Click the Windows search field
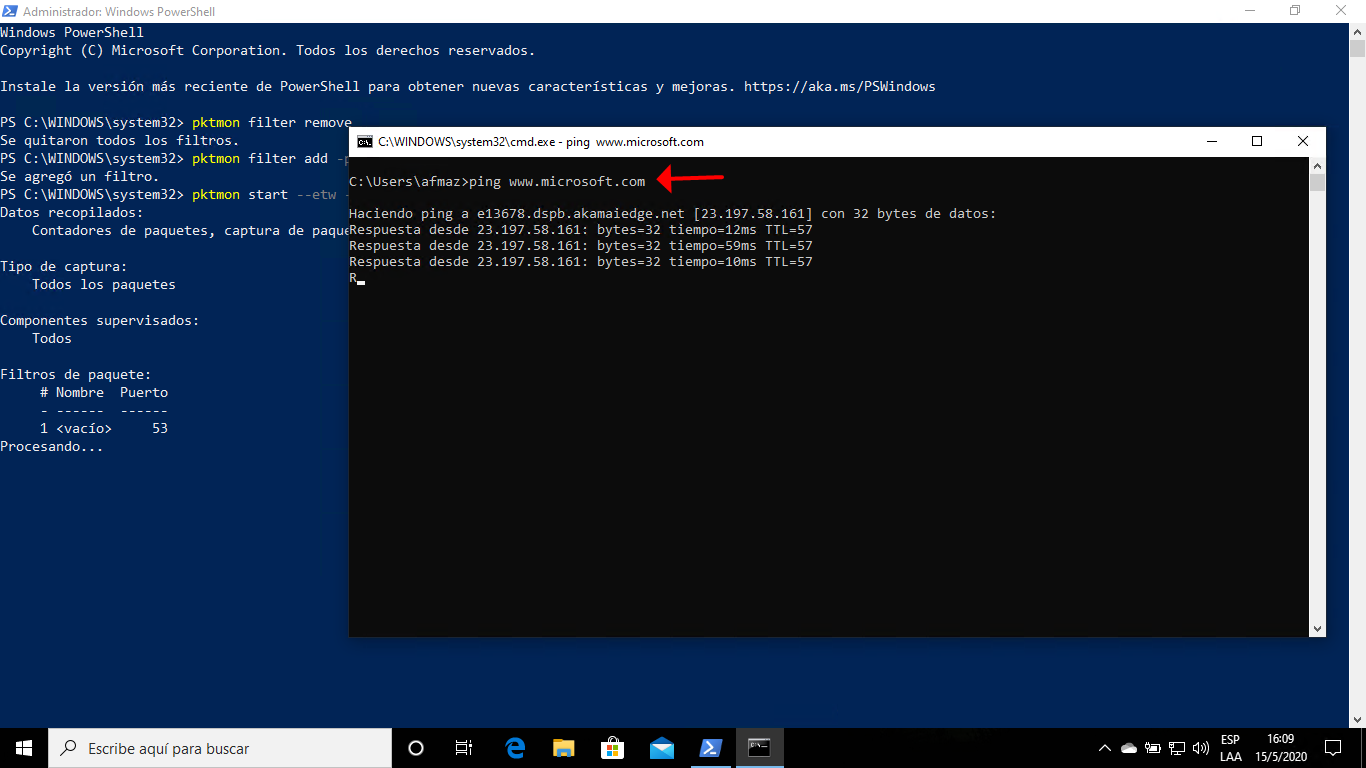This screenshot has width=1366, height=768. point(220,747)
